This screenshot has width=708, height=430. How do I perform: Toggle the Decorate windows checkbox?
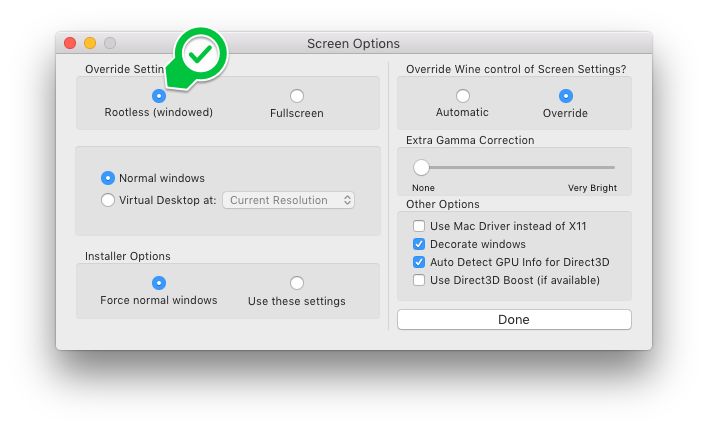click(x=420, y=244)
